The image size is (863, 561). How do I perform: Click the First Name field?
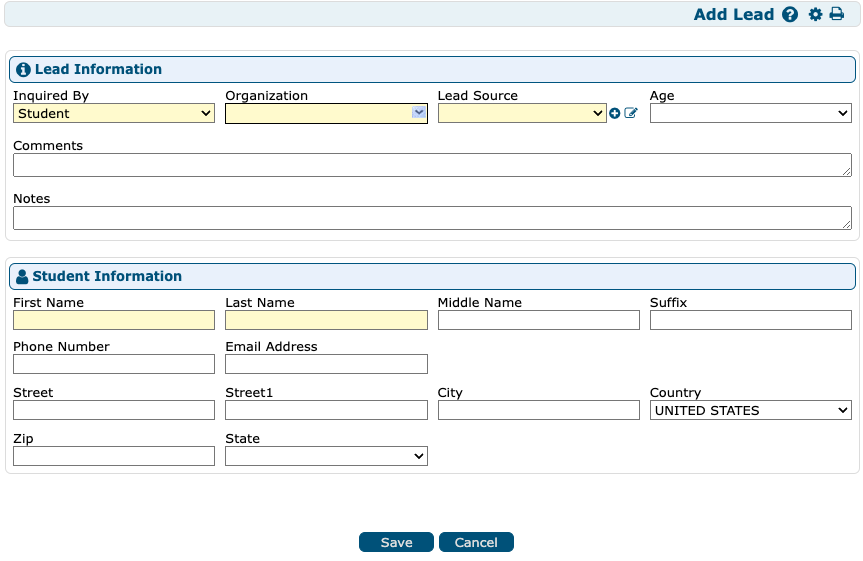(x=114, y=320)
